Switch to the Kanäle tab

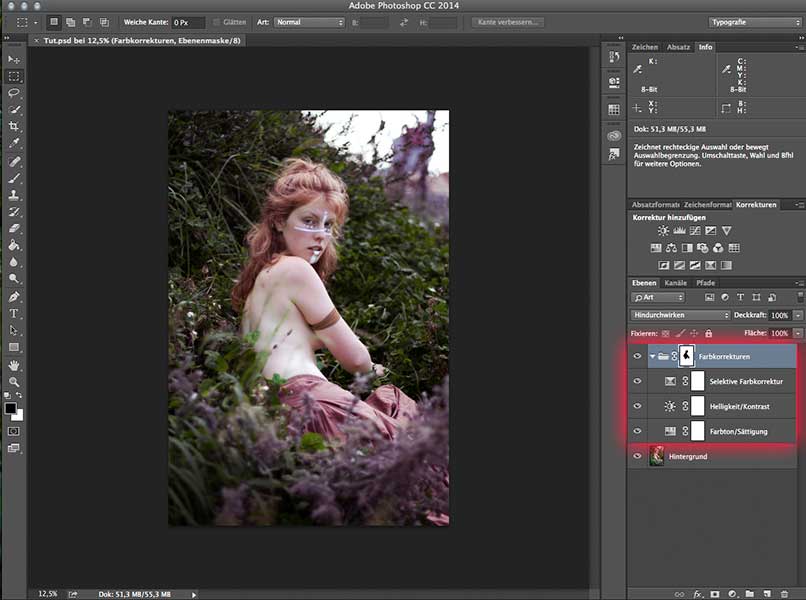pyautogui.click(x=676, y=283)
